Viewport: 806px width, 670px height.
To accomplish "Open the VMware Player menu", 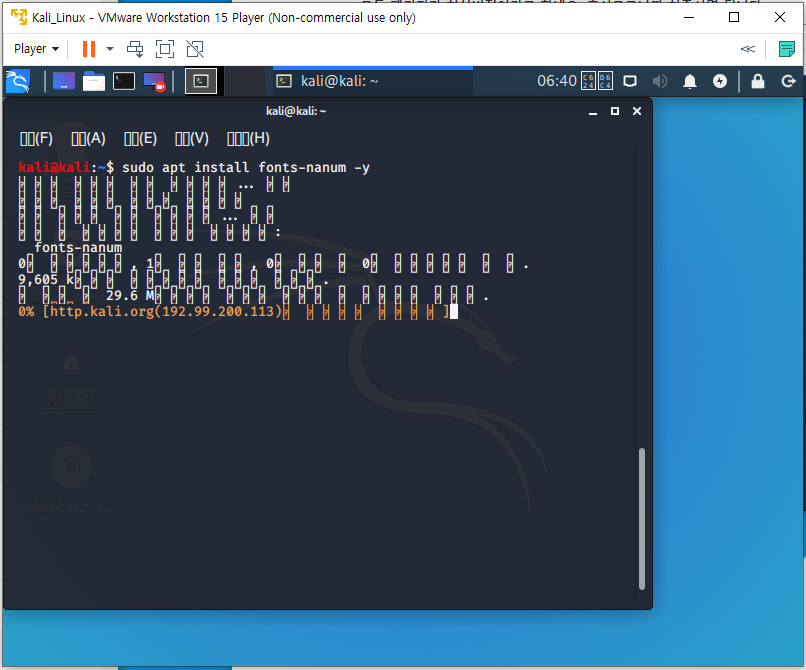I will (36, 49).
